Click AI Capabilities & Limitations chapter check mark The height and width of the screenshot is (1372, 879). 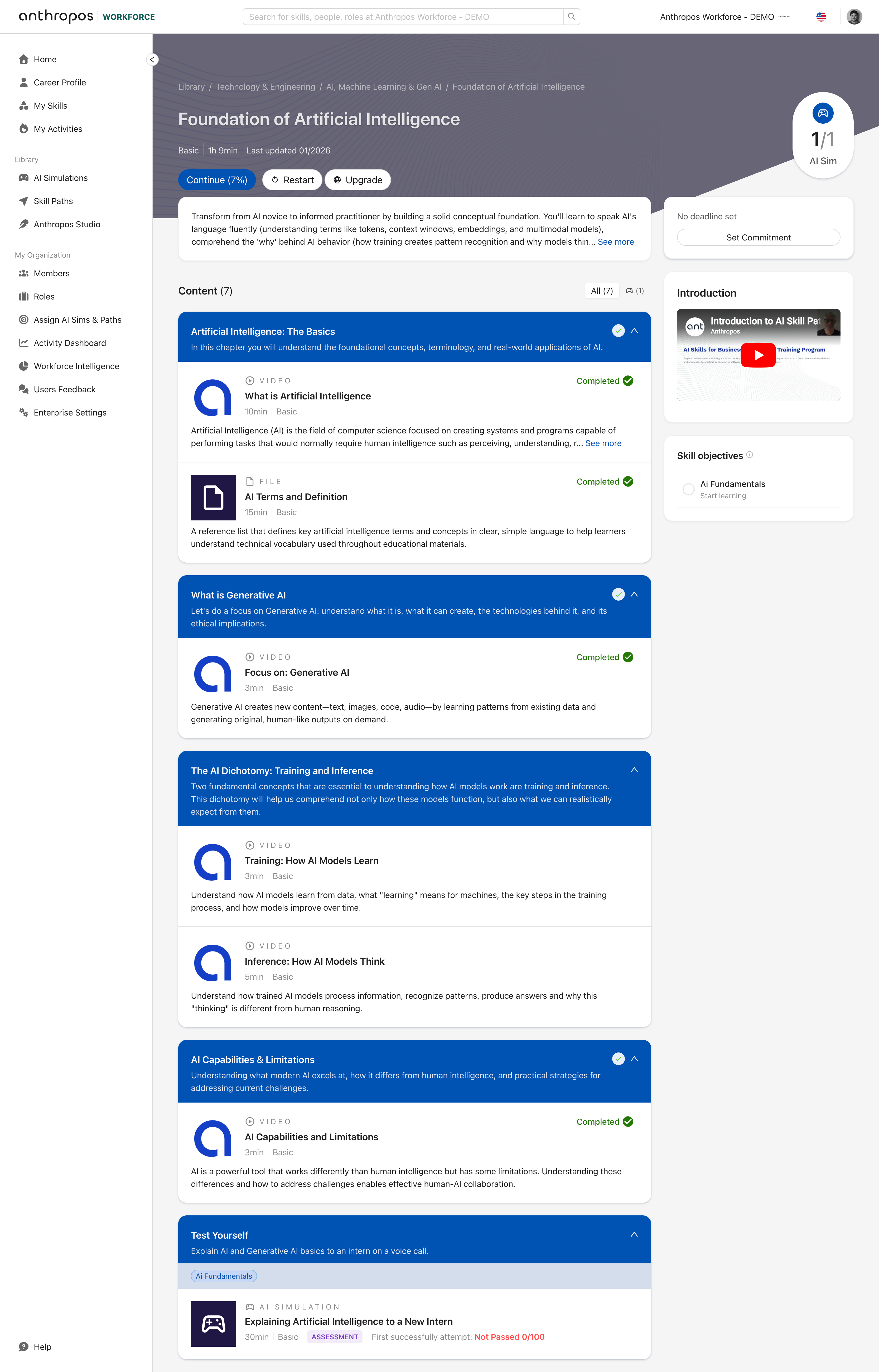coord(618,1059)
